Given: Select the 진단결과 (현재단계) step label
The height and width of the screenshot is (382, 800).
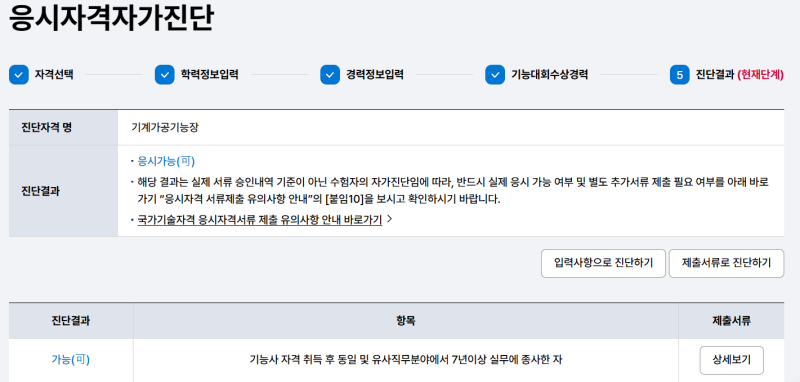Looking at the screenshot, I should point(740,75).
